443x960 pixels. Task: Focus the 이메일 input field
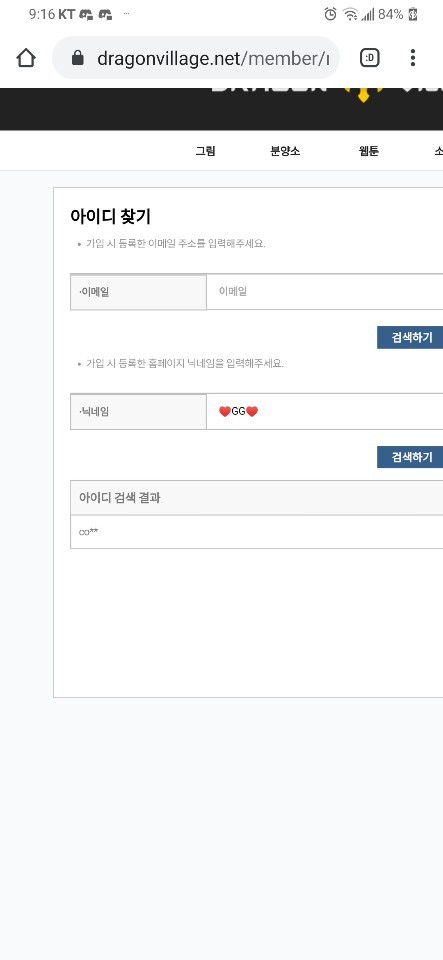(324, 292)
